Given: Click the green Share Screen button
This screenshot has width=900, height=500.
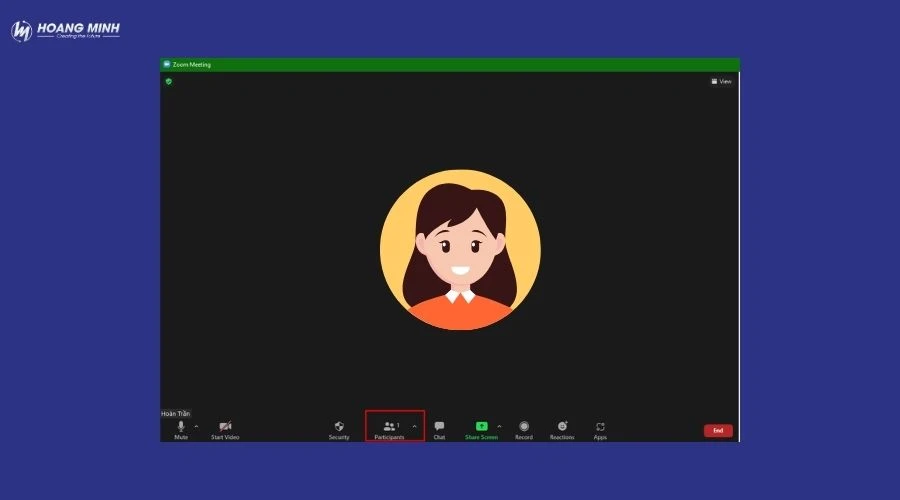Looking at the screenshot, I should point(481,430).
